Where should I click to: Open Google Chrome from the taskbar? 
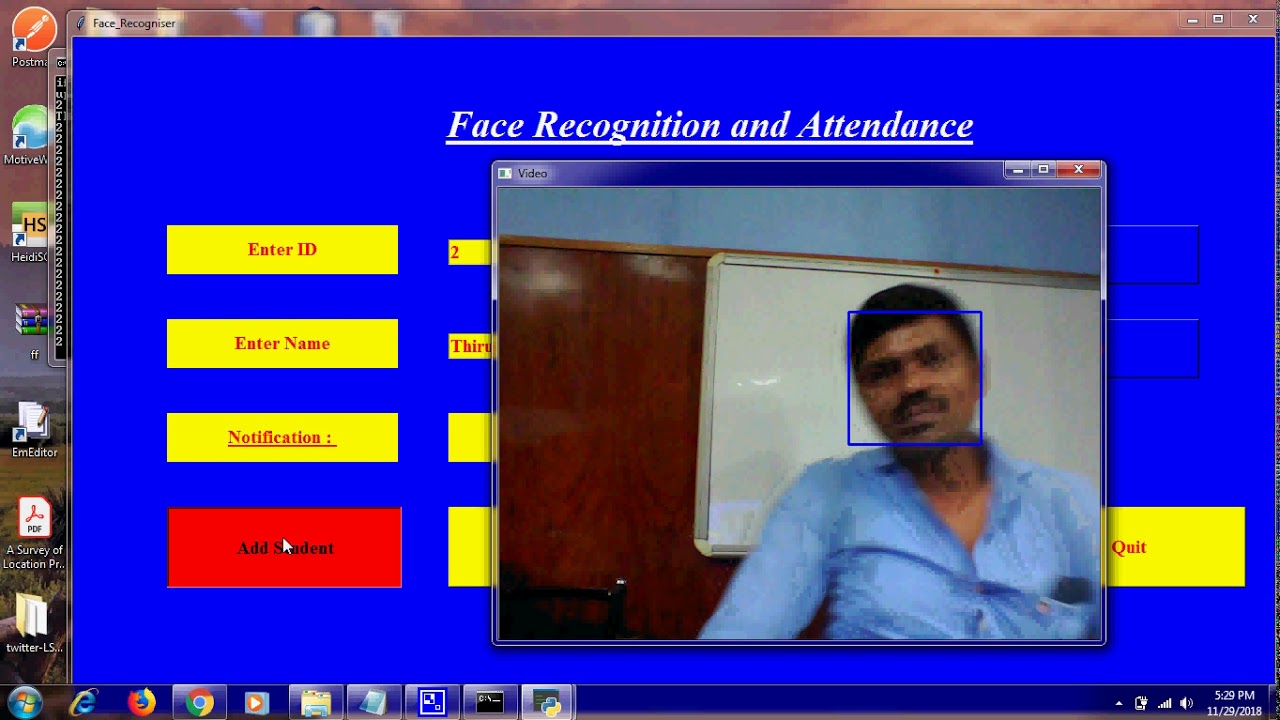[200, 703]
